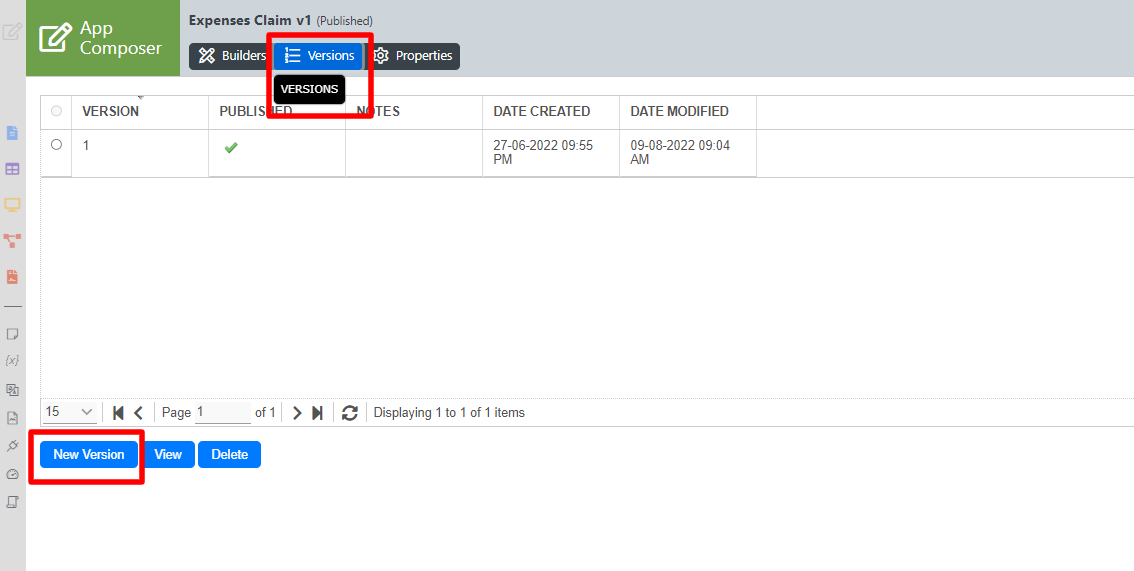Viewport: 1134px width, 571px height.
Task: Click the faded edit pencil icon at top-left
Action: point(12,32)
